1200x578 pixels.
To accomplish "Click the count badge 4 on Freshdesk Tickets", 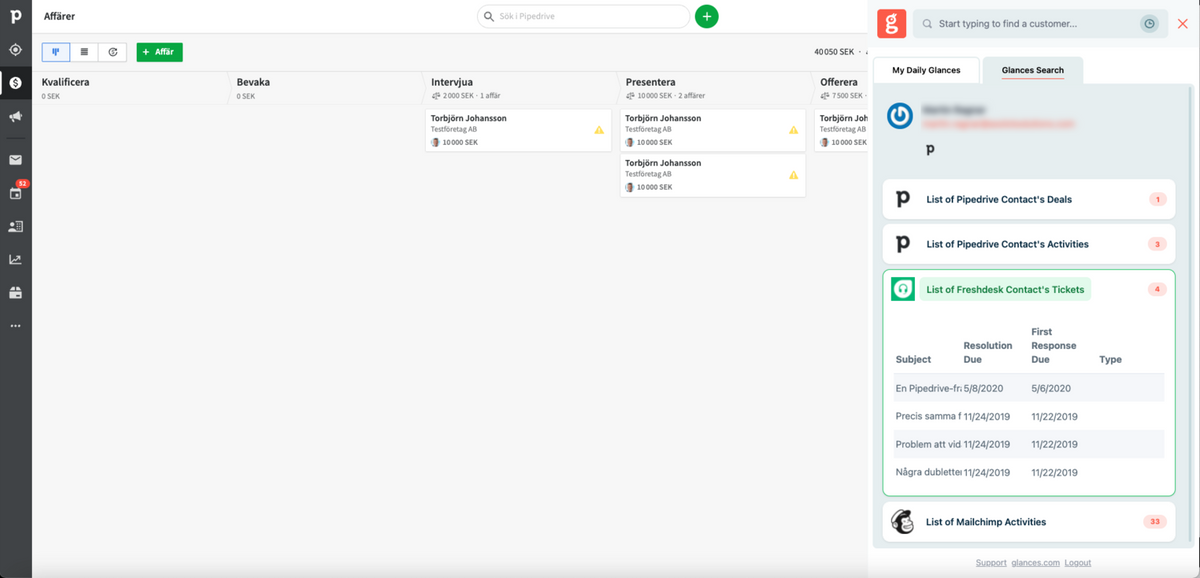I will click(x=1158, y=289).
